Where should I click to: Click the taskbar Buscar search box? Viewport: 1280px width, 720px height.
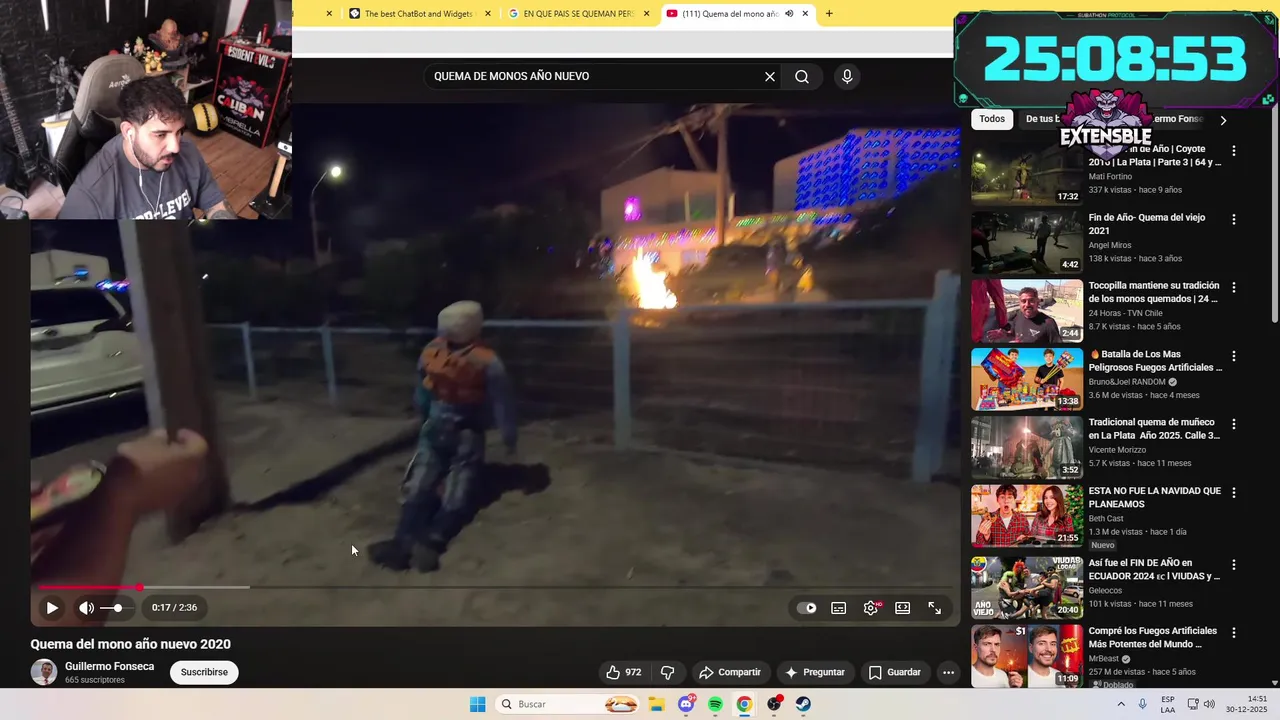pyautogui.click(x=568, y=704)
